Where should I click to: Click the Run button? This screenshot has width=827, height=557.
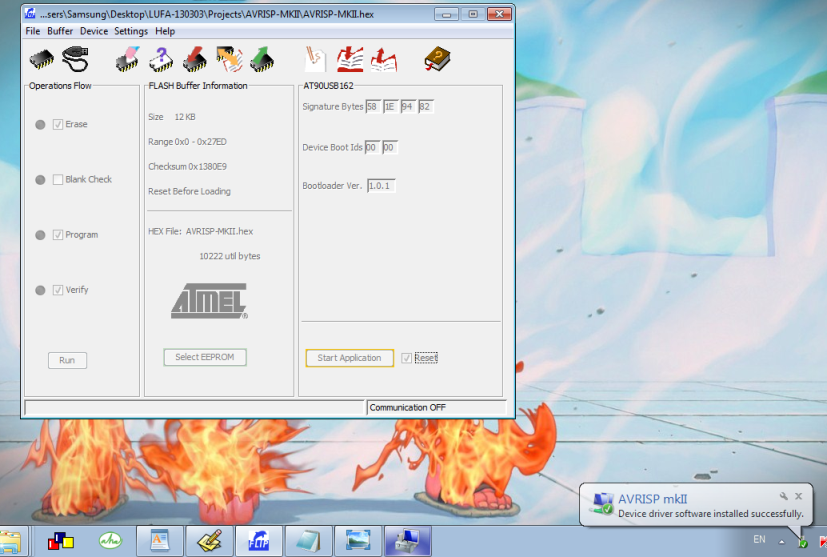pos(67,360)
